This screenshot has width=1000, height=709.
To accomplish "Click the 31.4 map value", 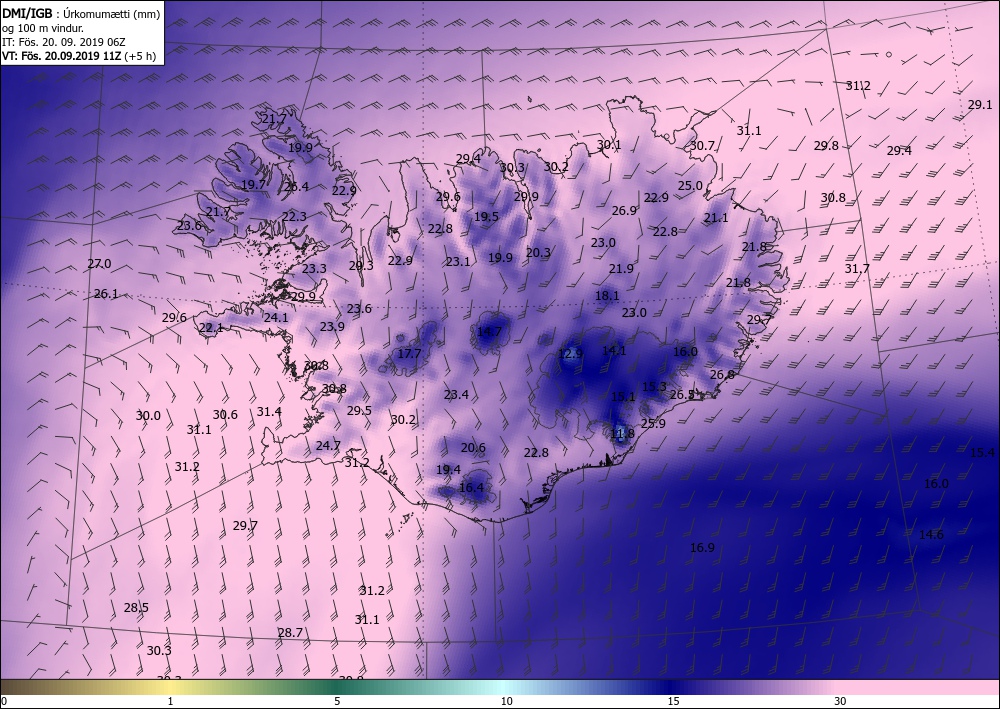I will (x=269, y=412).
